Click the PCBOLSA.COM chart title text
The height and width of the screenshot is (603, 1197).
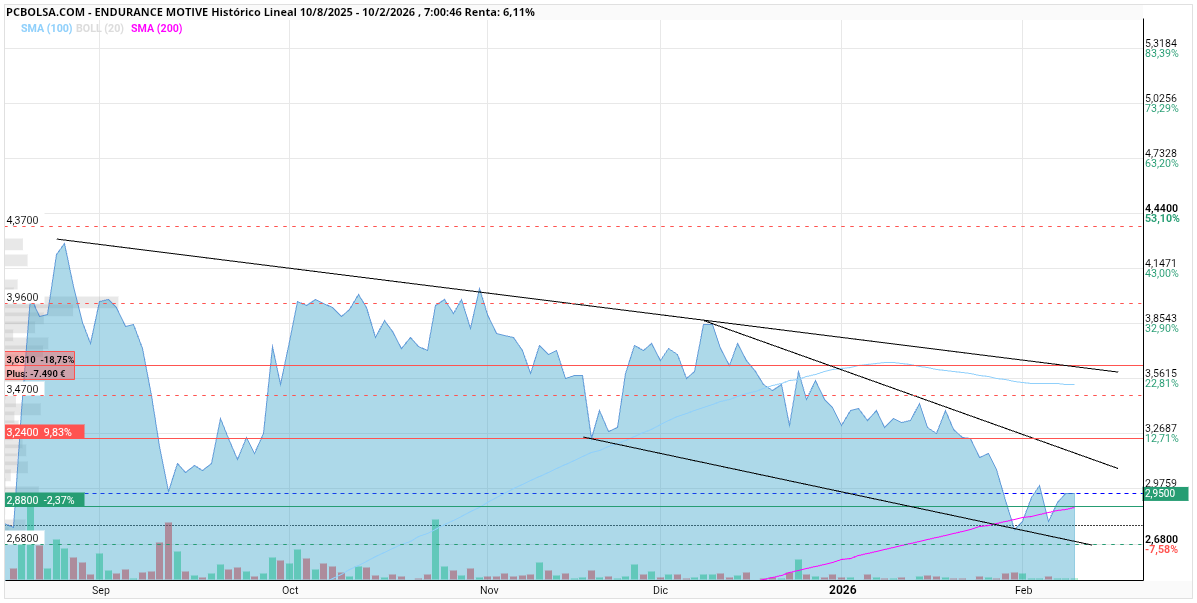[x=270, y=12]
